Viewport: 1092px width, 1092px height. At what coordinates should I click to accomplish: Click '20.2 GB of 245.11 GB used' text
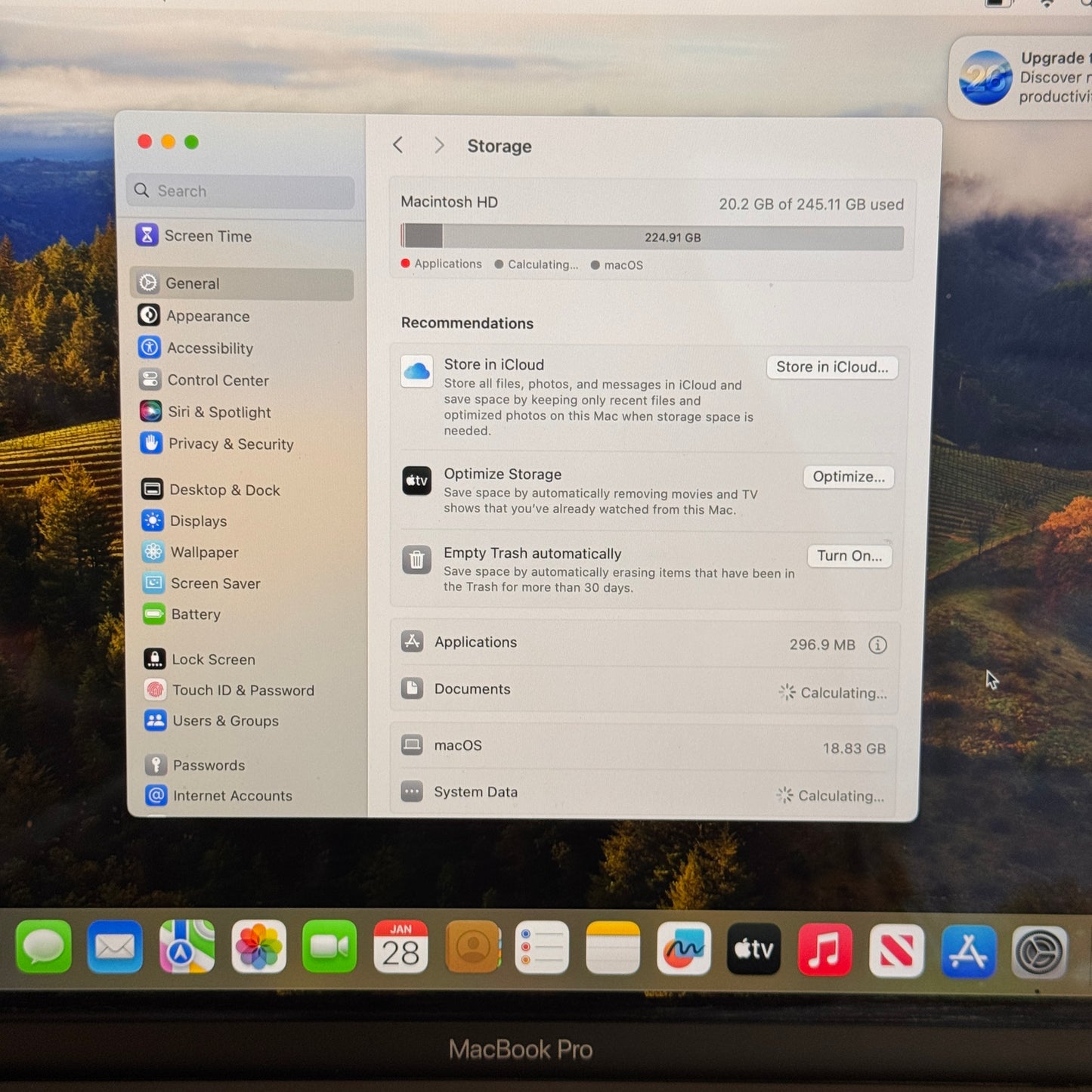click(x=811, y=204)
